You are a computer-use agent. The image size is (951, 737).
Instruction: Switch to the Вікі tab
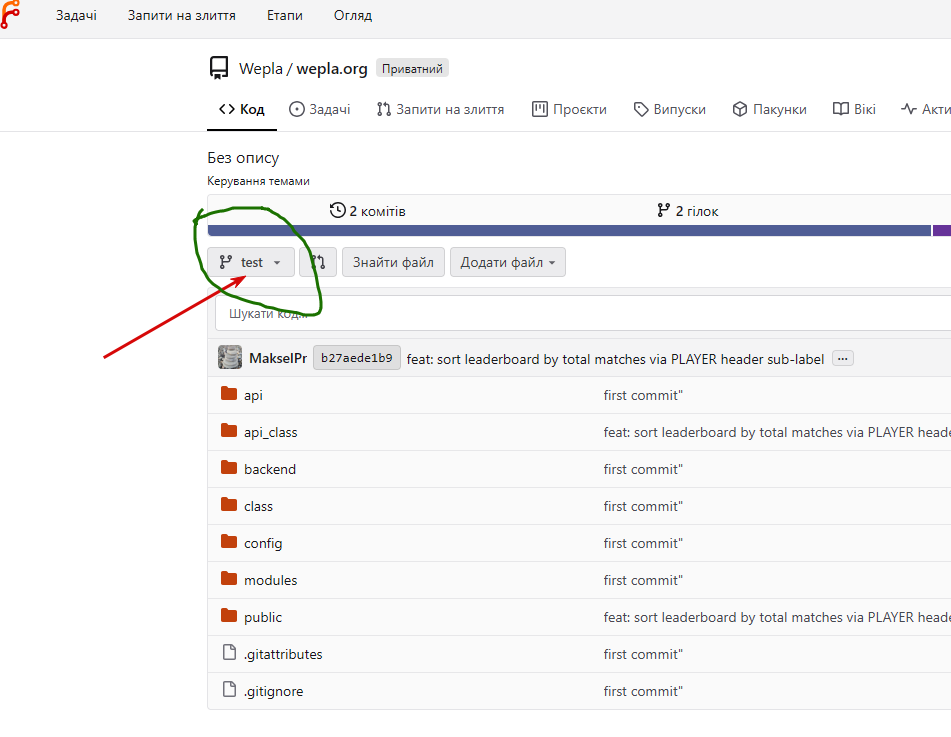(x=854, y=109)
